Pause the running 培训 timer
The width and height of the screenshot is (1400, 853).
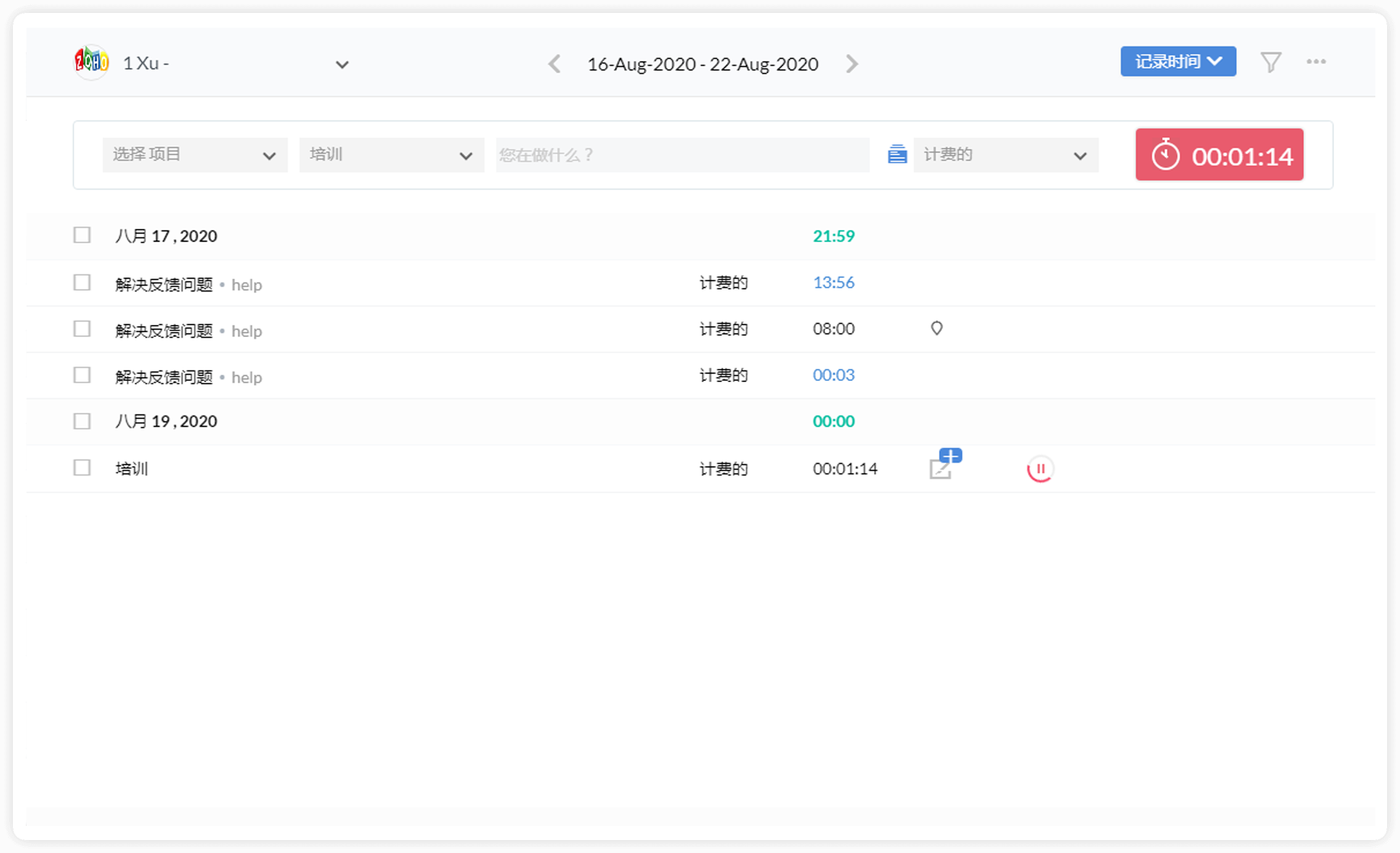[x=1040, y=469]
